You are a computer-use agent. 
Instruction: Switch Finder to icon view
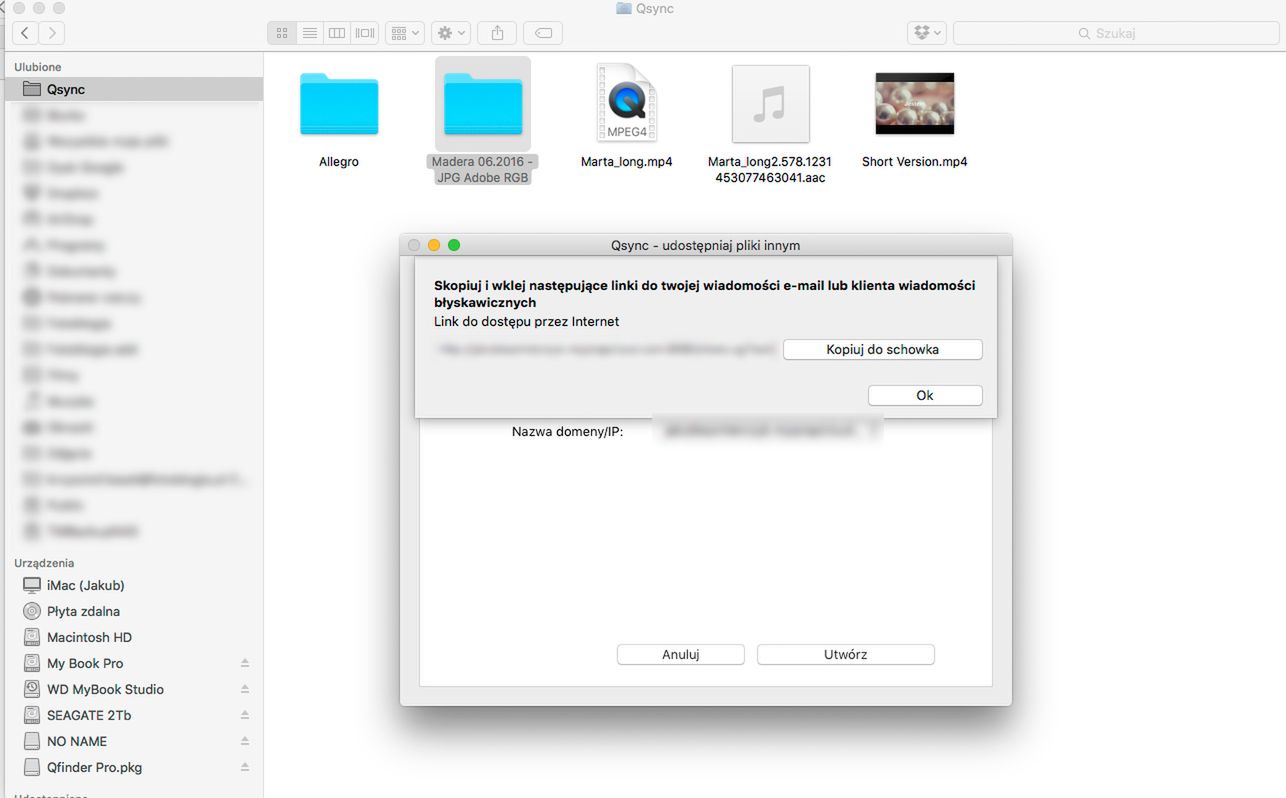(282, 33)
